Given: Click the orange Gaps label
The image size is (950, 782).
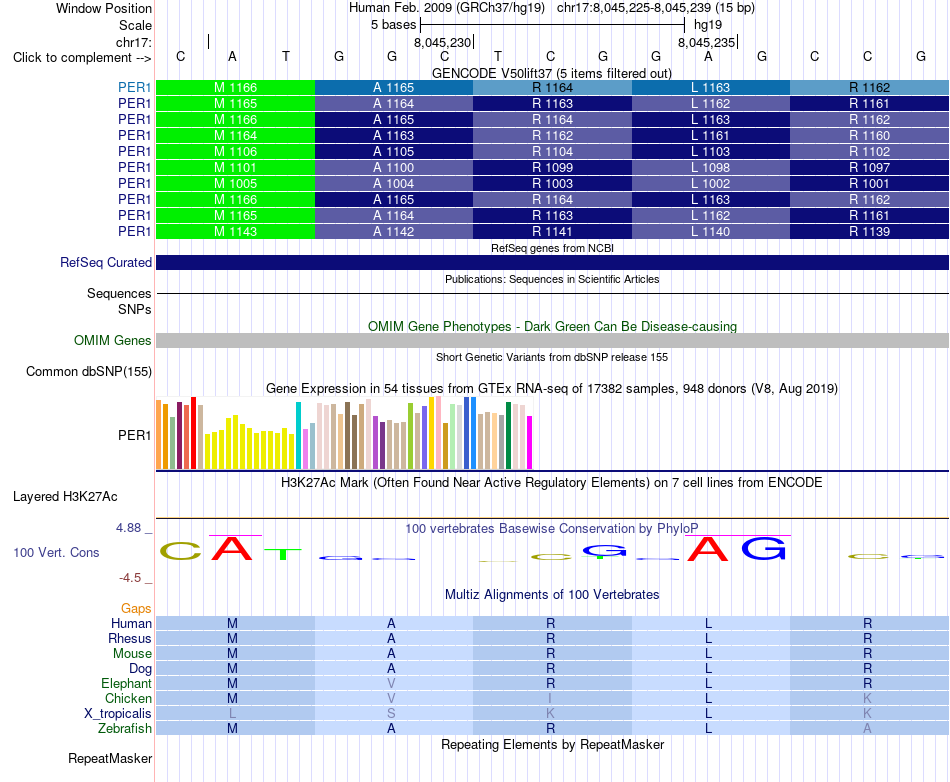Looking at the screenshot, I should click(136, 608).
